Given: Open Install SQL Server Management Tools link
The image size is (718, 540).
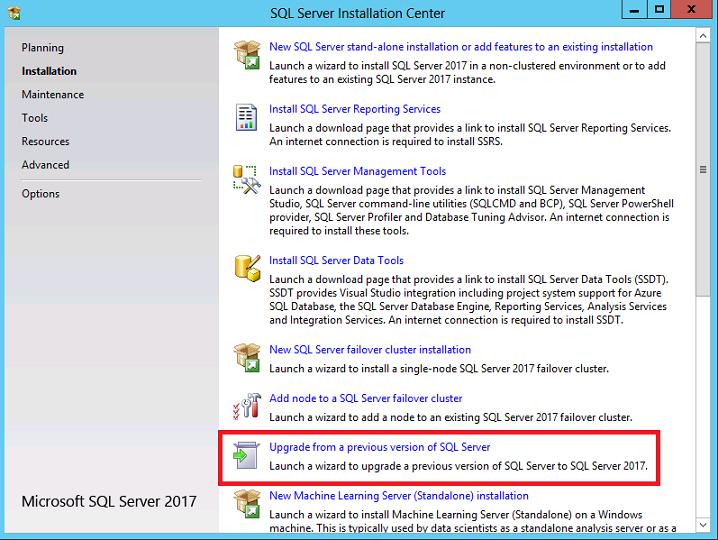Looking at the screenshot, I should pos(357,171).
